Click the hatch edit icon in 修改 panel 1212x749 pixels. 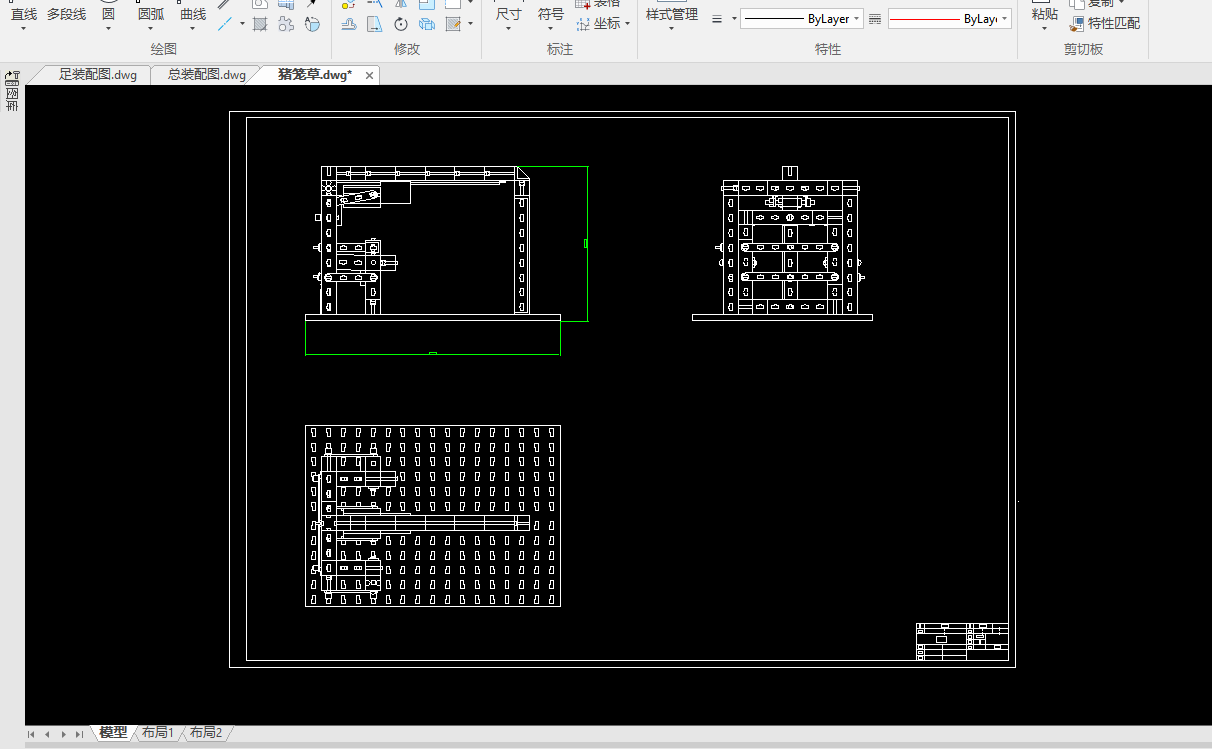(x=453, y=23)
